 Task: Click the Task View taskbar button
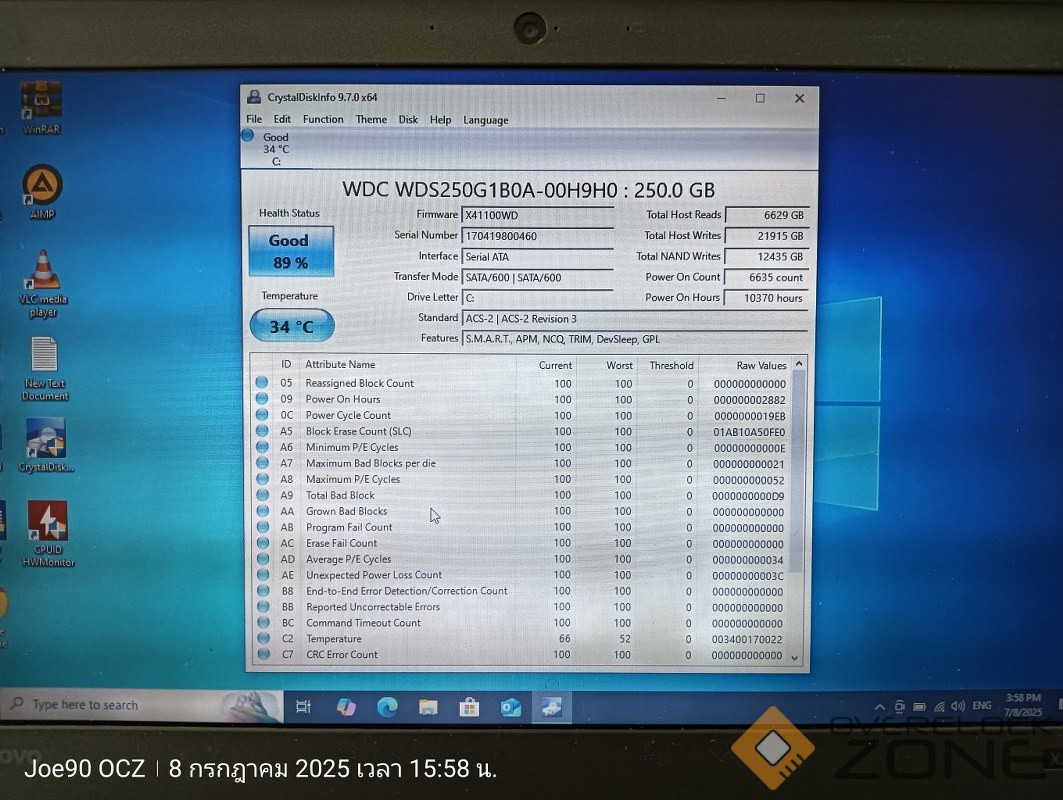pos(303,707)
